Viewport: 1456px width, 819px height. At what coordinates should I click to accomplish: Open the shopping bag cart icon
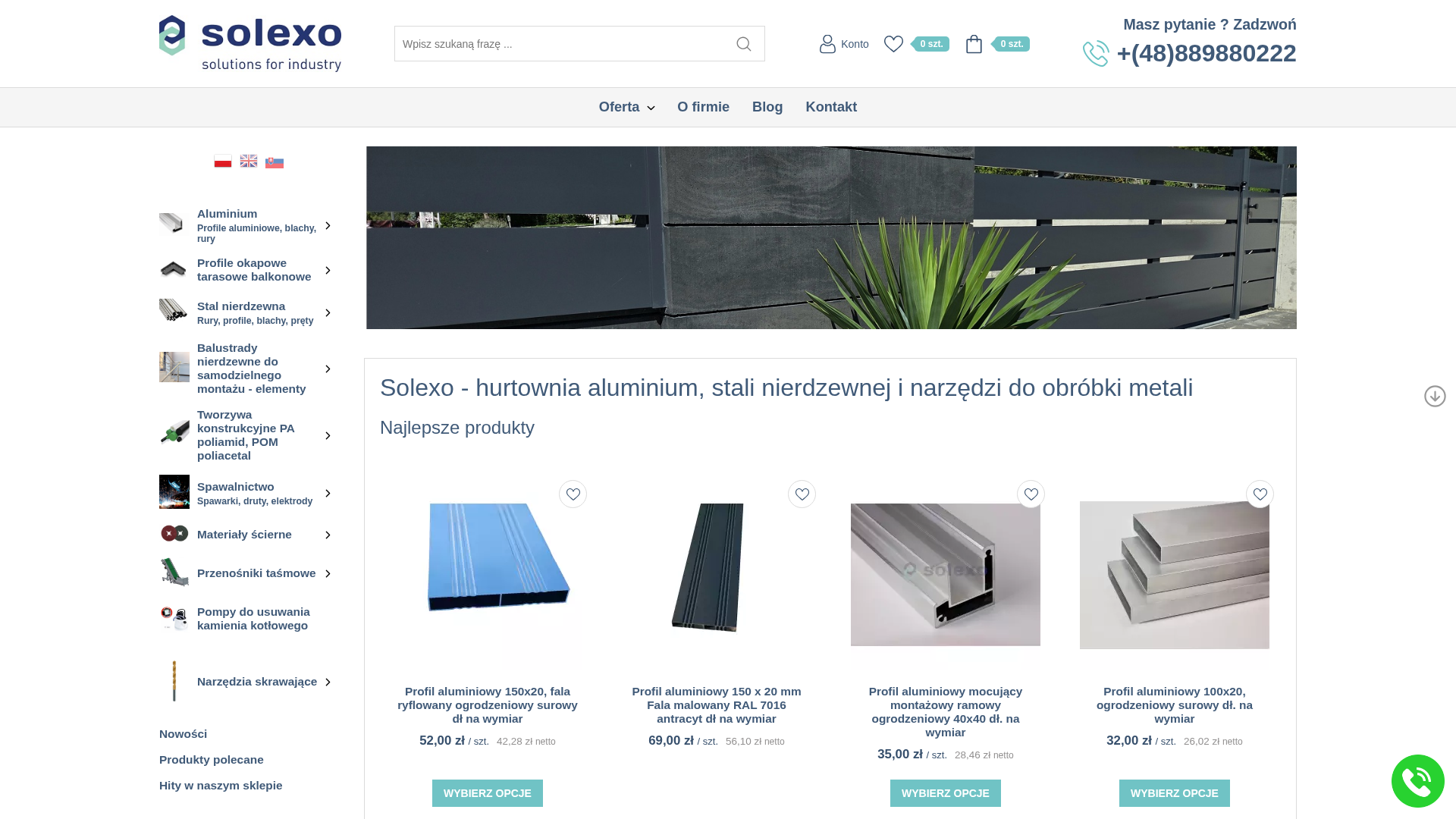click(x=974, y=44)
